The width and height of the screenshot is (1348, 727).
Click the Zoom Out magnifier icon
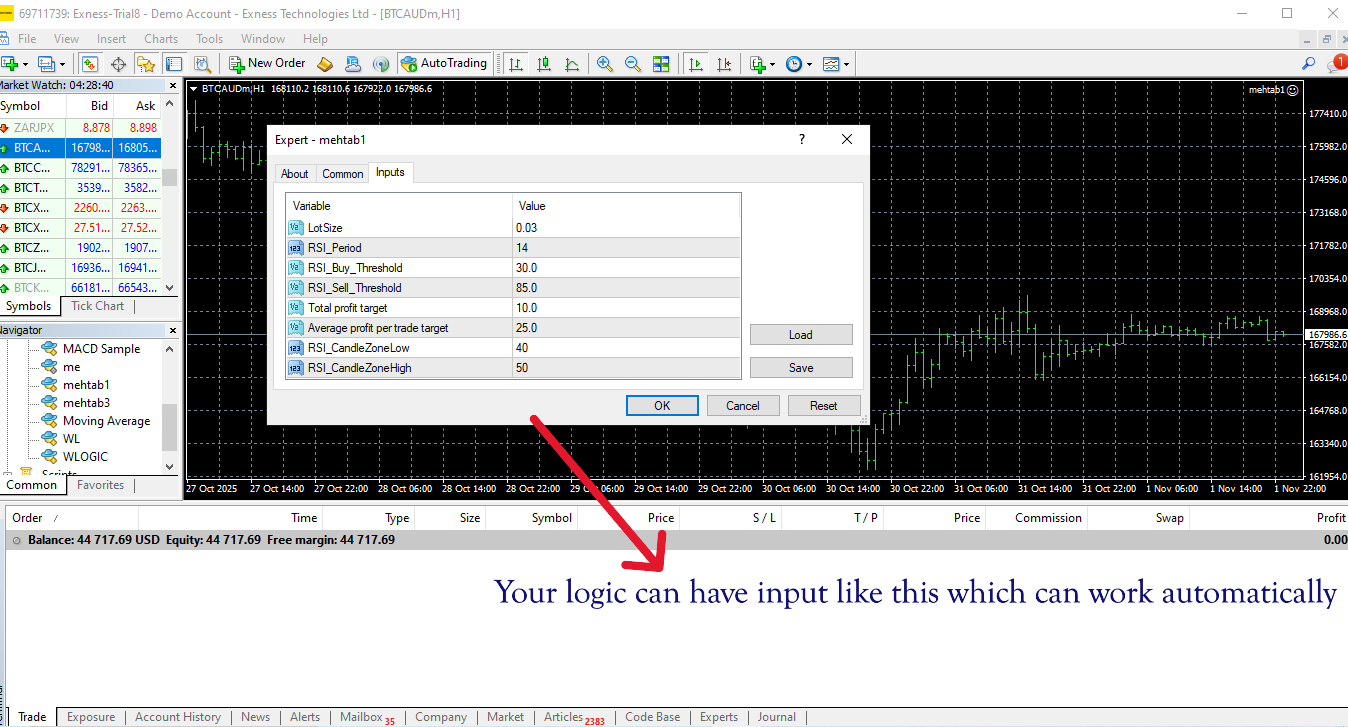coord(633,63)
